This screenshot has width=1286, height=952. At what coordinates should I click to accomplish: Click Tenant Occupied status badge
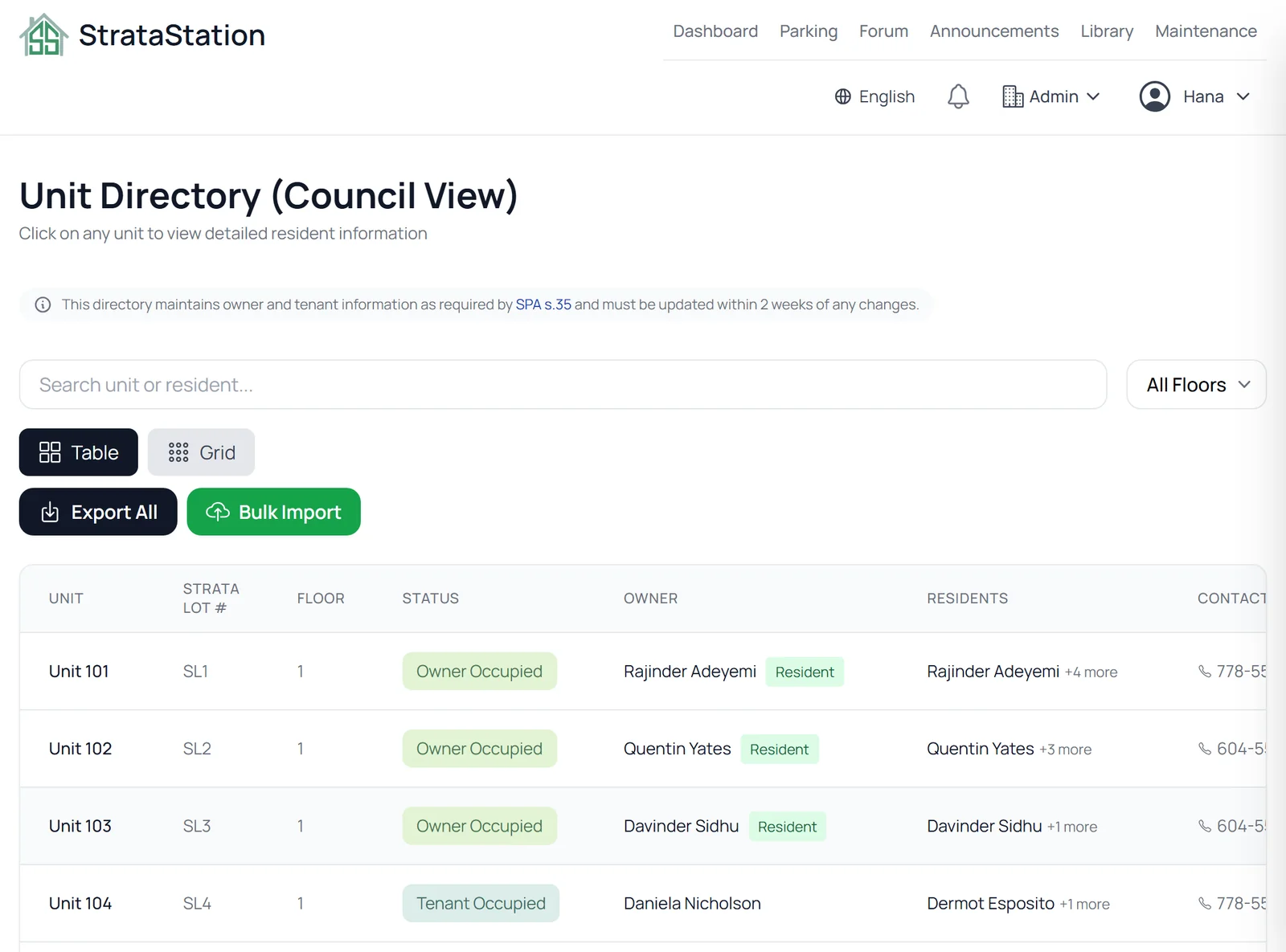pyautogui.click(x=481, y=903)
